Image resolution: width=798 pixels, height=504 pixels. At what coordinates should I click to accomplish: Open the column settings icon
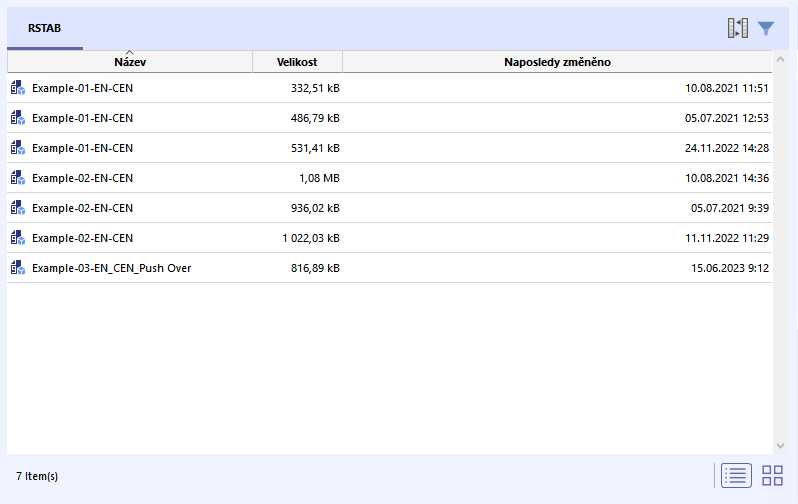click(737, 28)
